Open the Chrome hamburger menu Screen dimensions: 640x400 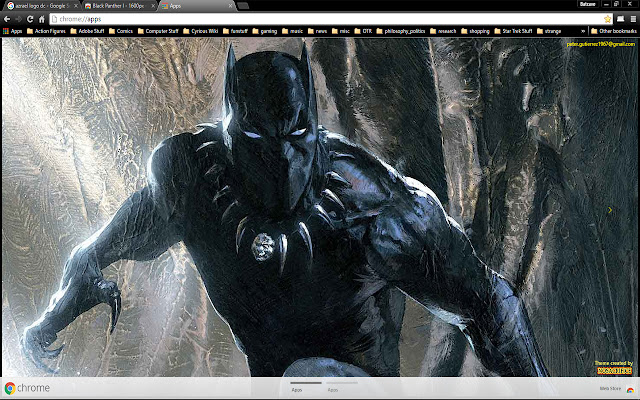[633, 19]
